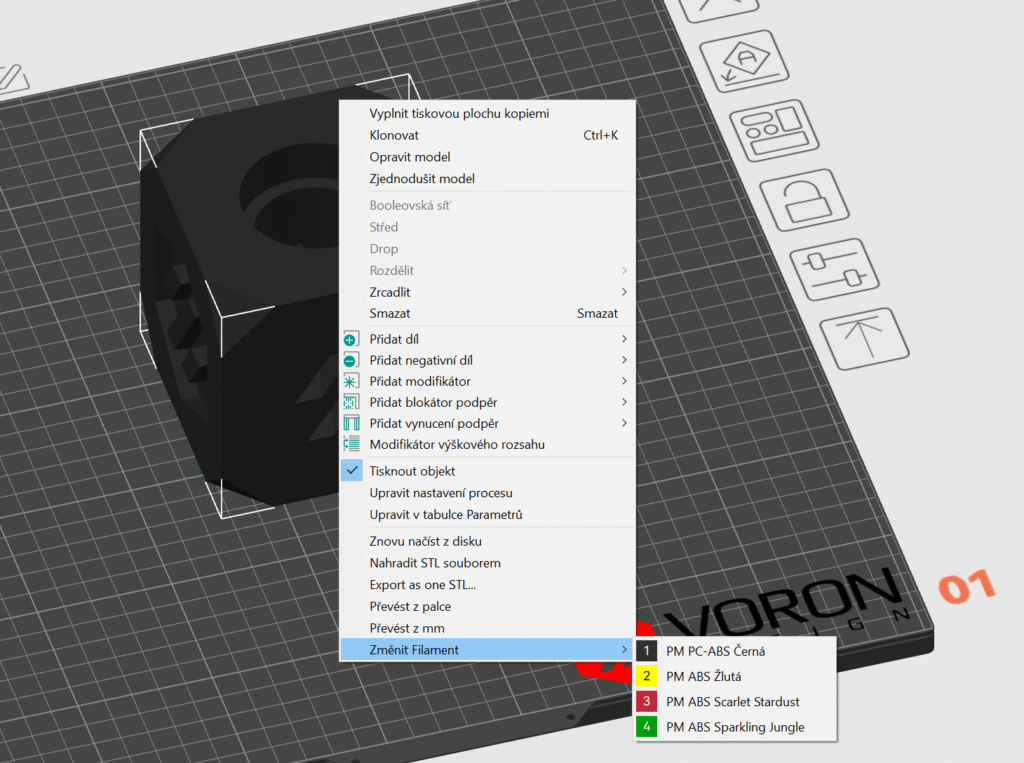
Task: Click the Modifikátor výškového rozsahu icon
Action: point(351,444)
